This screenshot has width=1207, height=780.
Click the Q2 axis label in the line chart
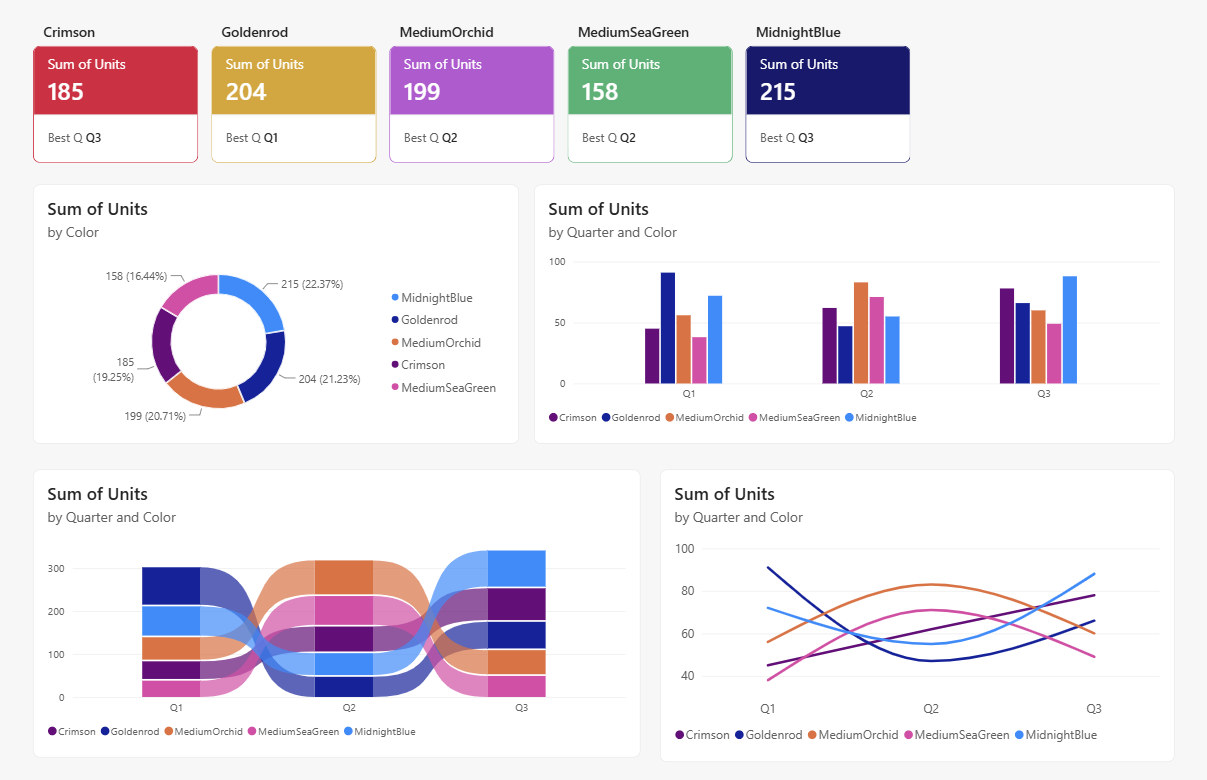(931, 709)
